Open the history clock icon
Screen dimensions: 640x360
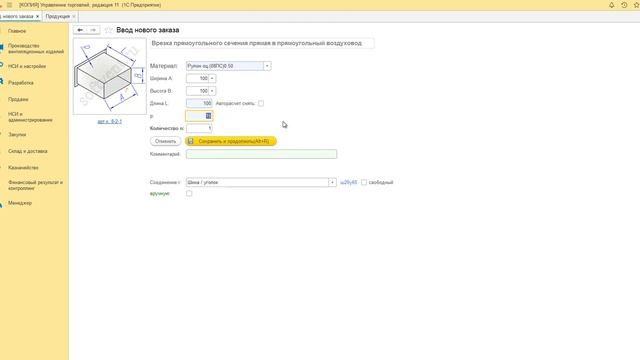624,5
